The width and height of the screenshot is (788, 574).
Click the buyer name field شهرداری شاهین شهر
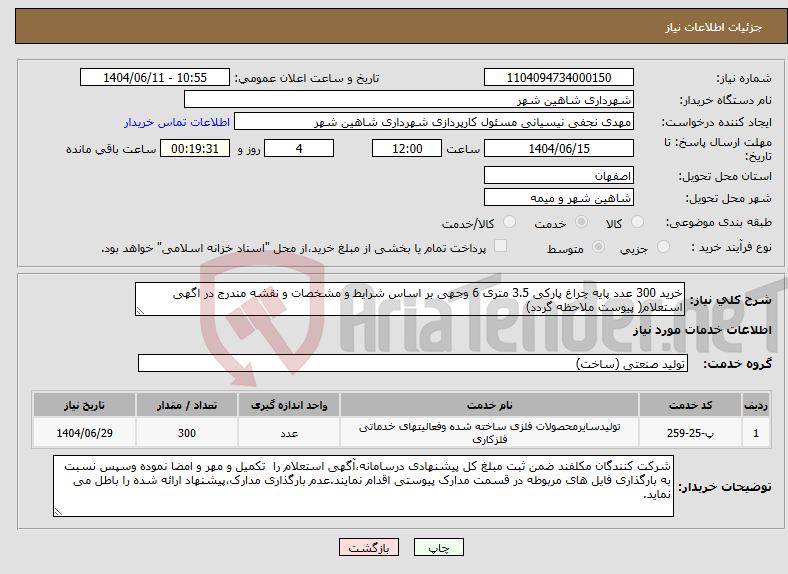tap(409, 100)
